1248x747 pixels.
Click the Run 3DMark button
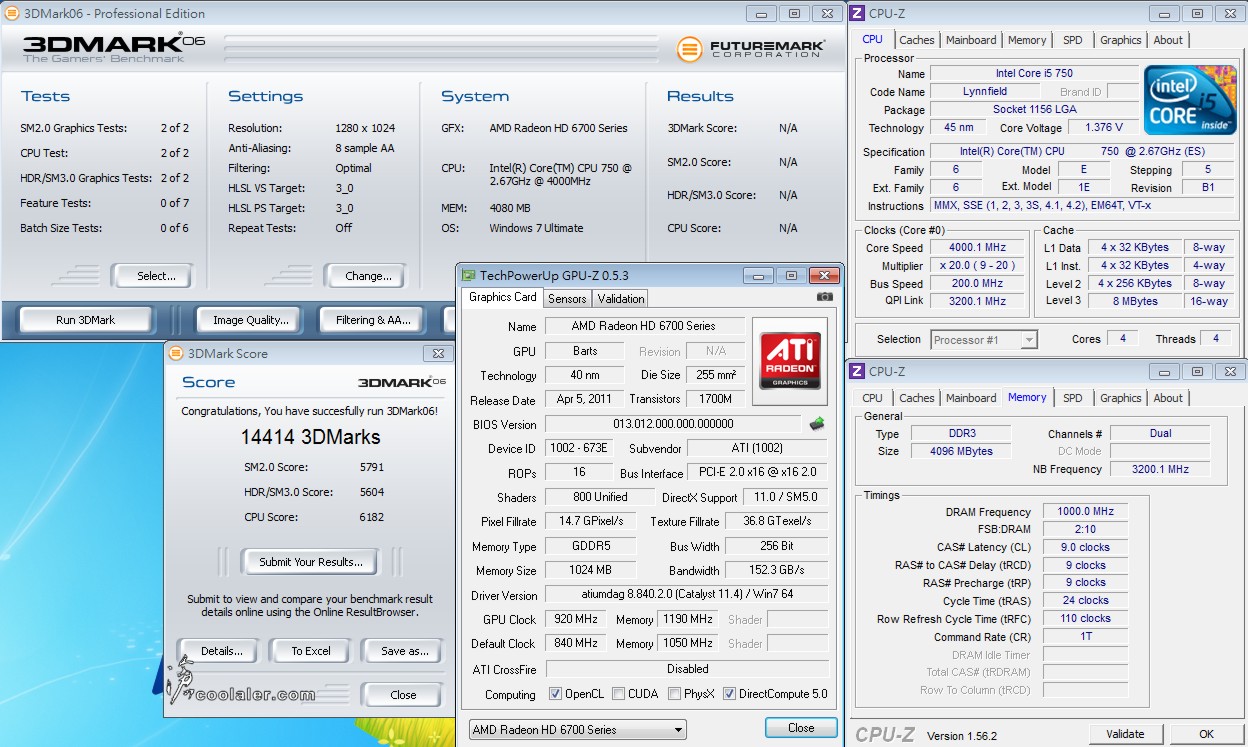(x=86, y=320)
